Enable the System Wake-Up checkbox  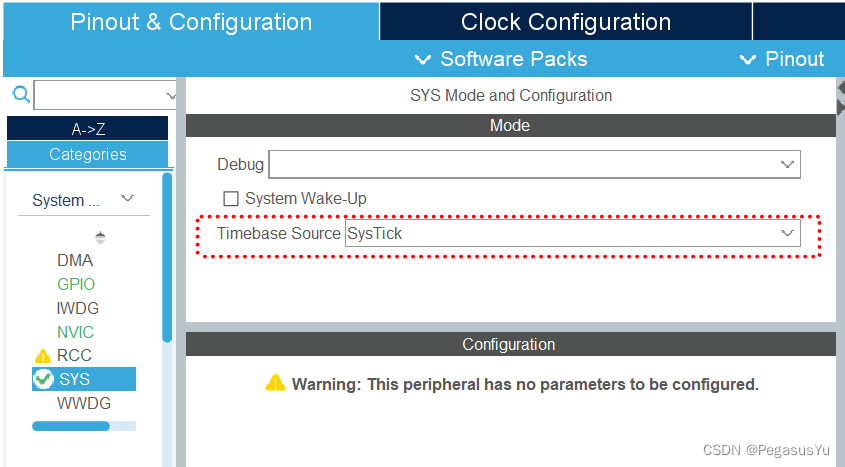tap(231, 199)
